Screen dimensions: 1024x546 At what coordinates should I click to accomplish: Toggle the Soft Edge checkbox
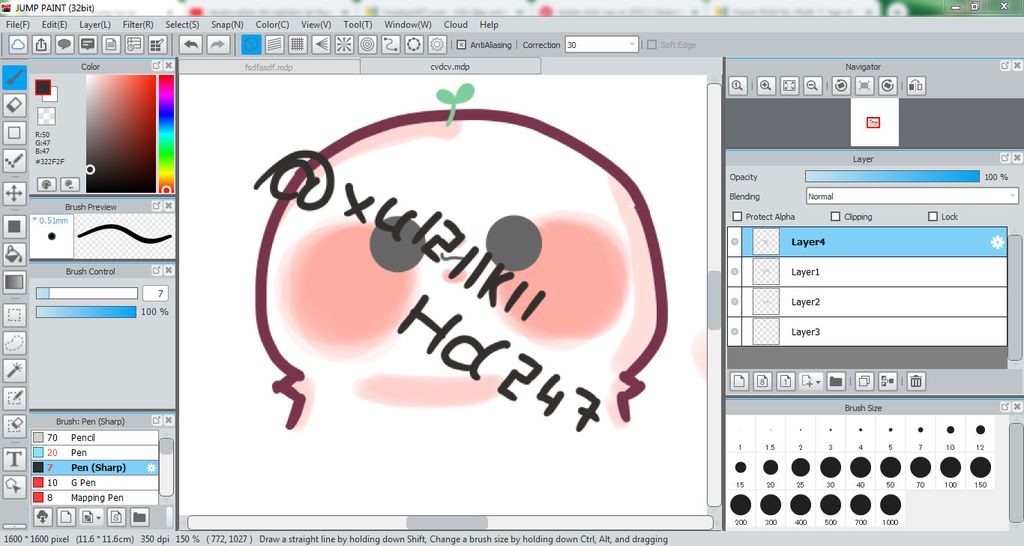point(651,45)
